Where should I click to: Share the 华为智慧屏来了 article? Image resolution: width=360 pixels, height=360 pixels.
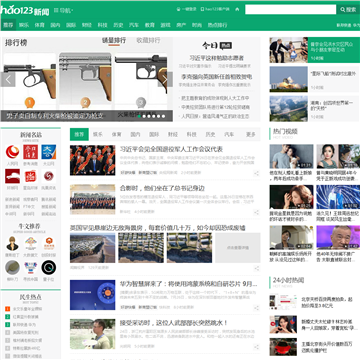[x=256, y=307]
